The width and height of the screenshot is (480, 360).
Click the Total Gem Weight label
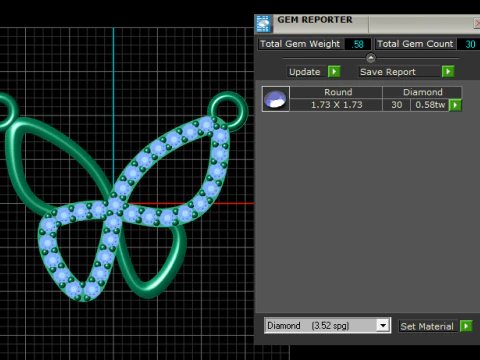coord(300,44)
